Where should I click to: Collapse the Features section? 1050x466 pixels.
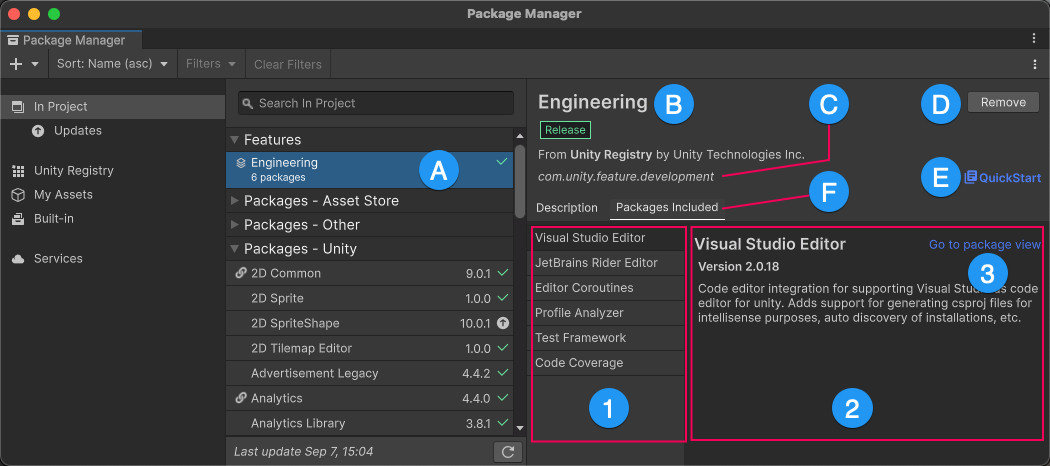click(x=235, y=140)
